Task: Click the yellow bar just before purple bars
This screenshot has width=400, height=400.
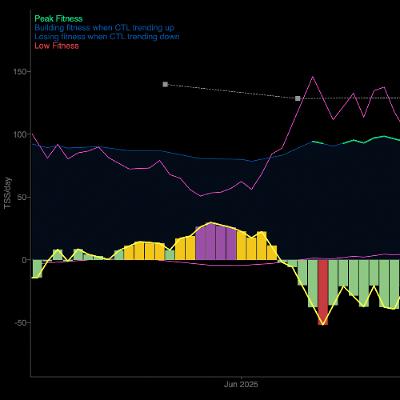Action: [190, 248]
